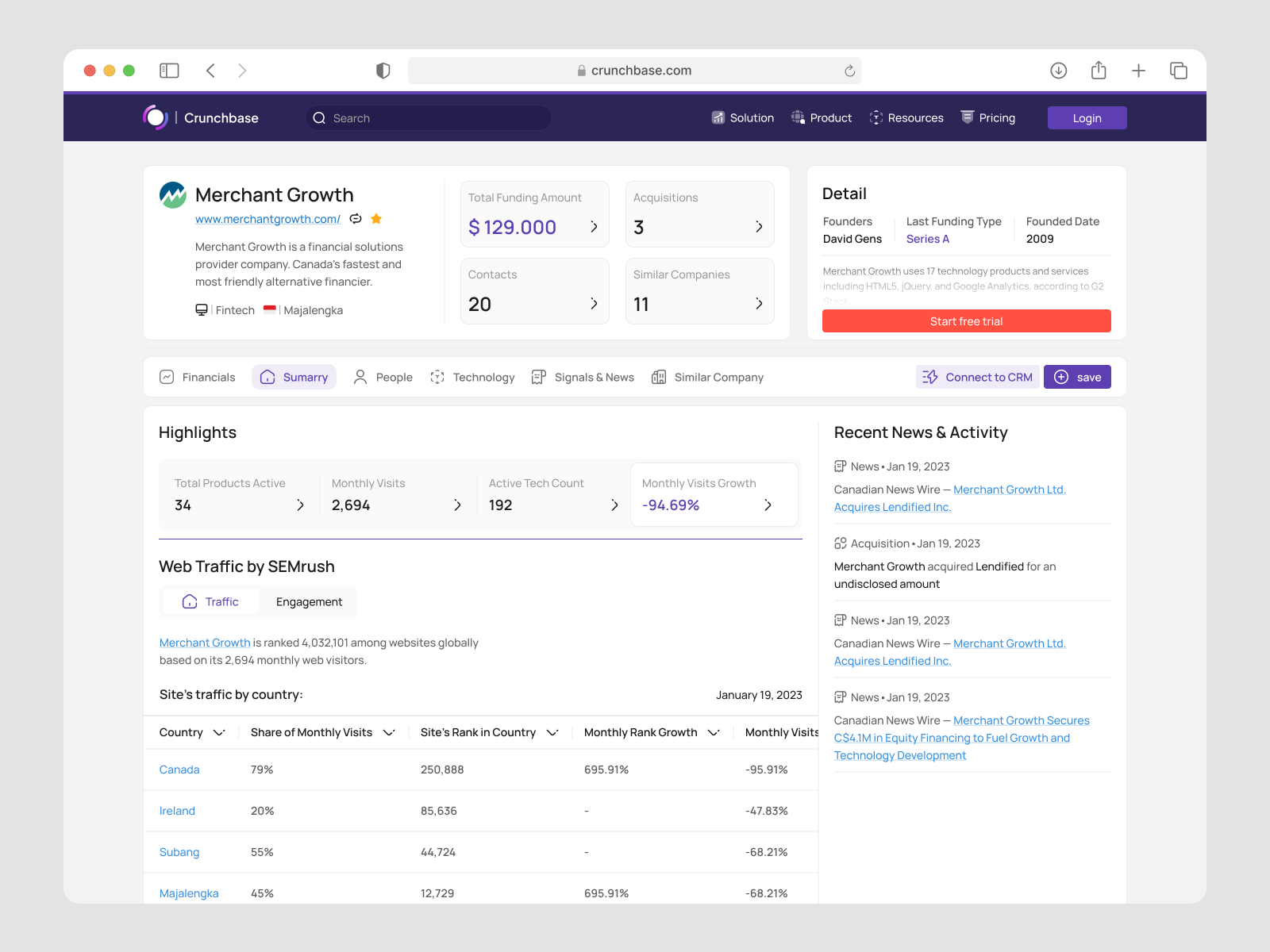Click the crunchbase.com address bar
1270x952 pixels.
point(635,71)
